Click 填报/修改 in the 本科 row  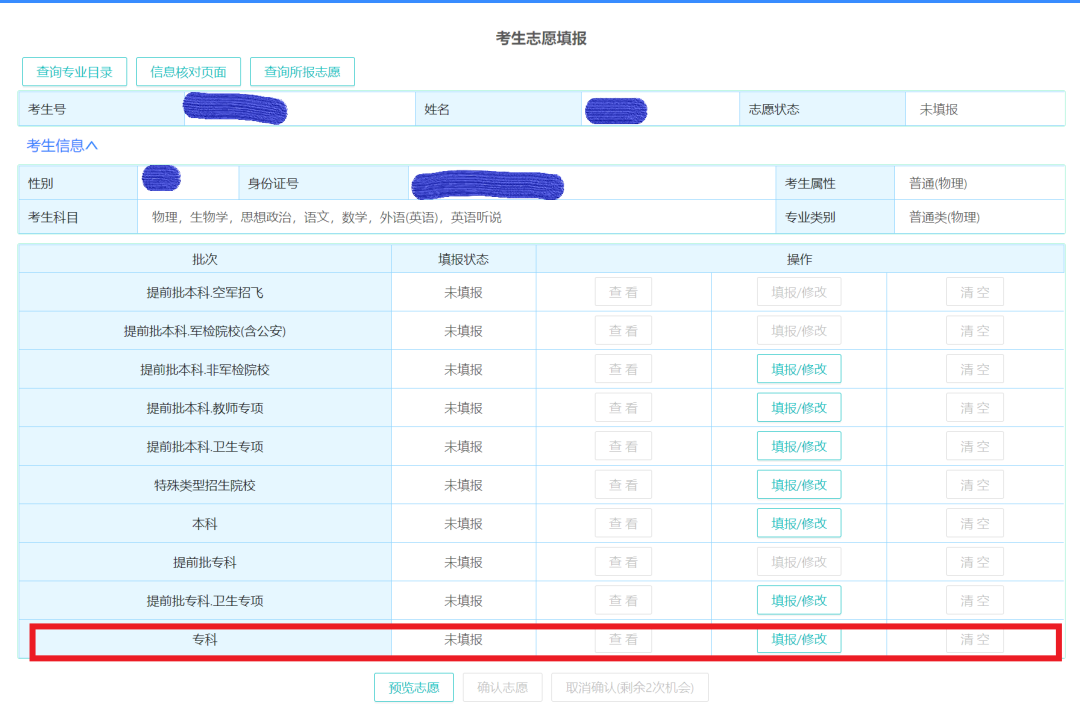point(799,523)
